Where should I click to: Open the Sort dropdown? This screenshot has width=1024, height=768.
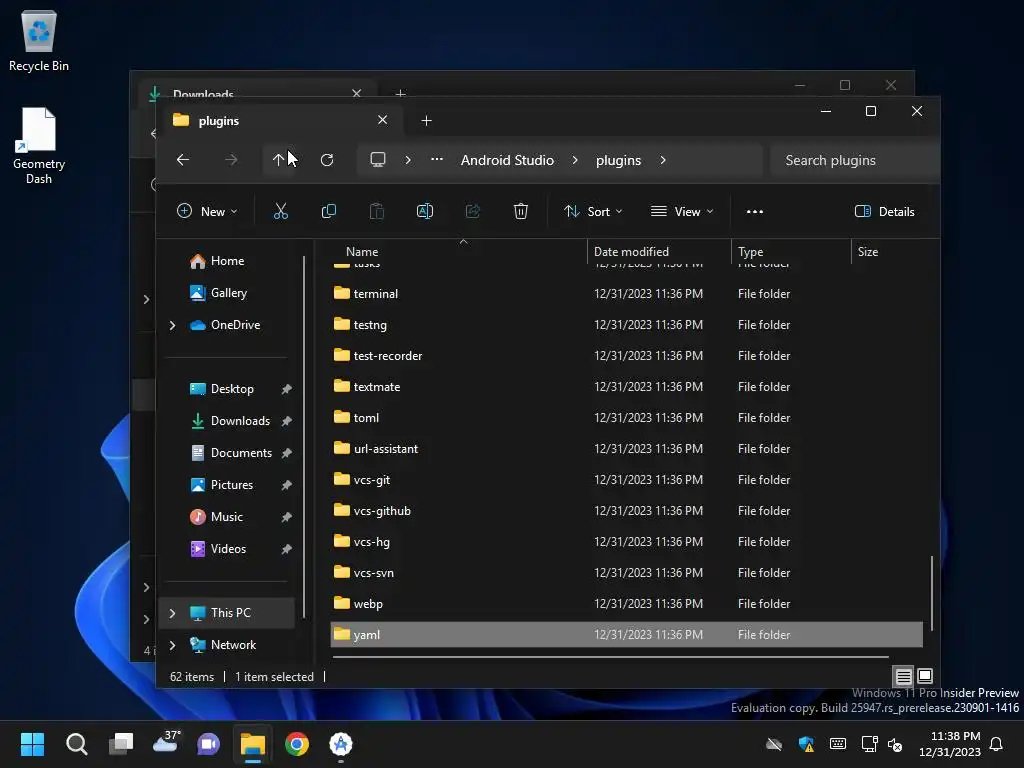coord(594,212)
